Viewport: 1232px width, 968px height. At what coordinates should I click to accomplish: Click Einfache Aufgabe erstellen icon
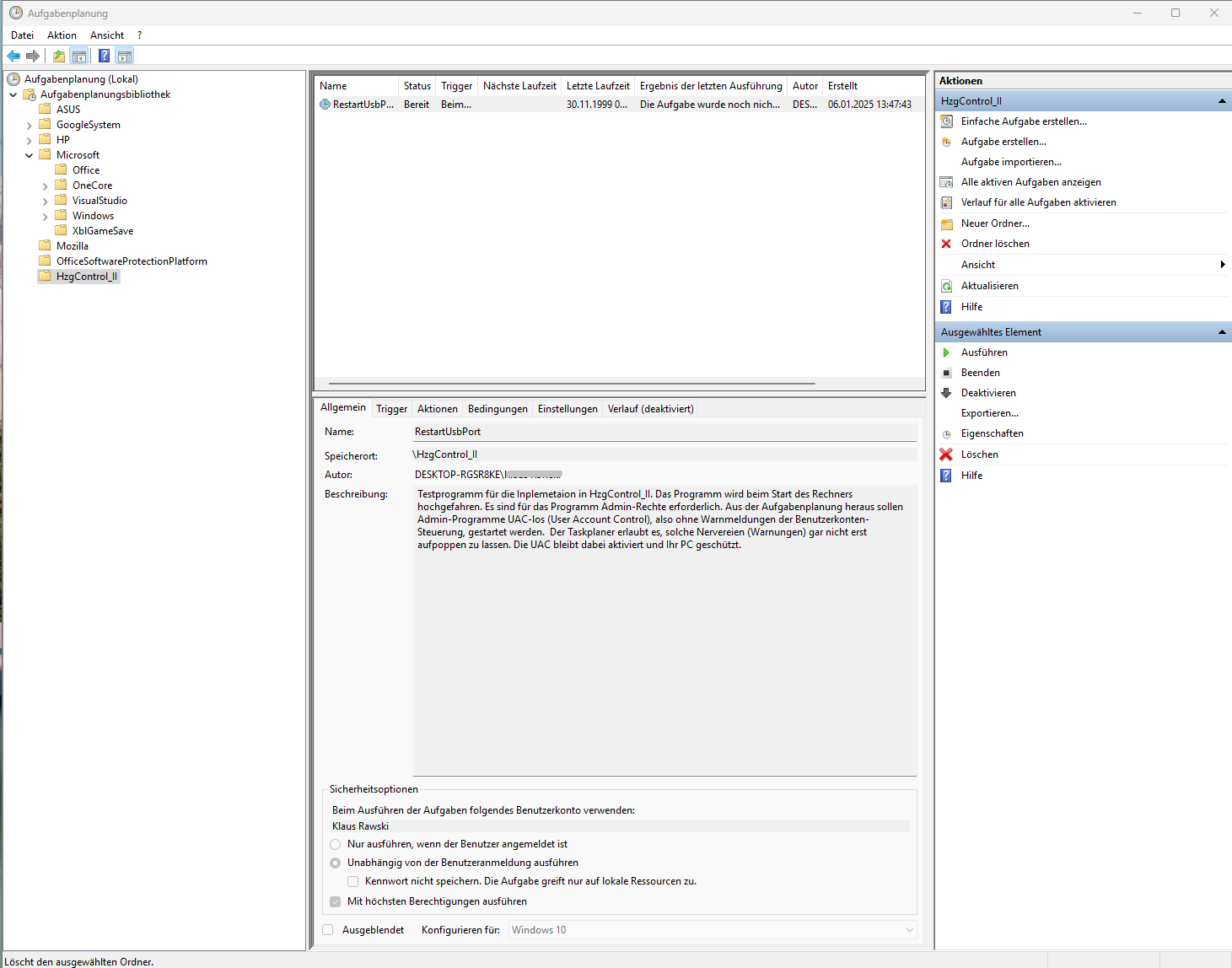tap(946, 121)
